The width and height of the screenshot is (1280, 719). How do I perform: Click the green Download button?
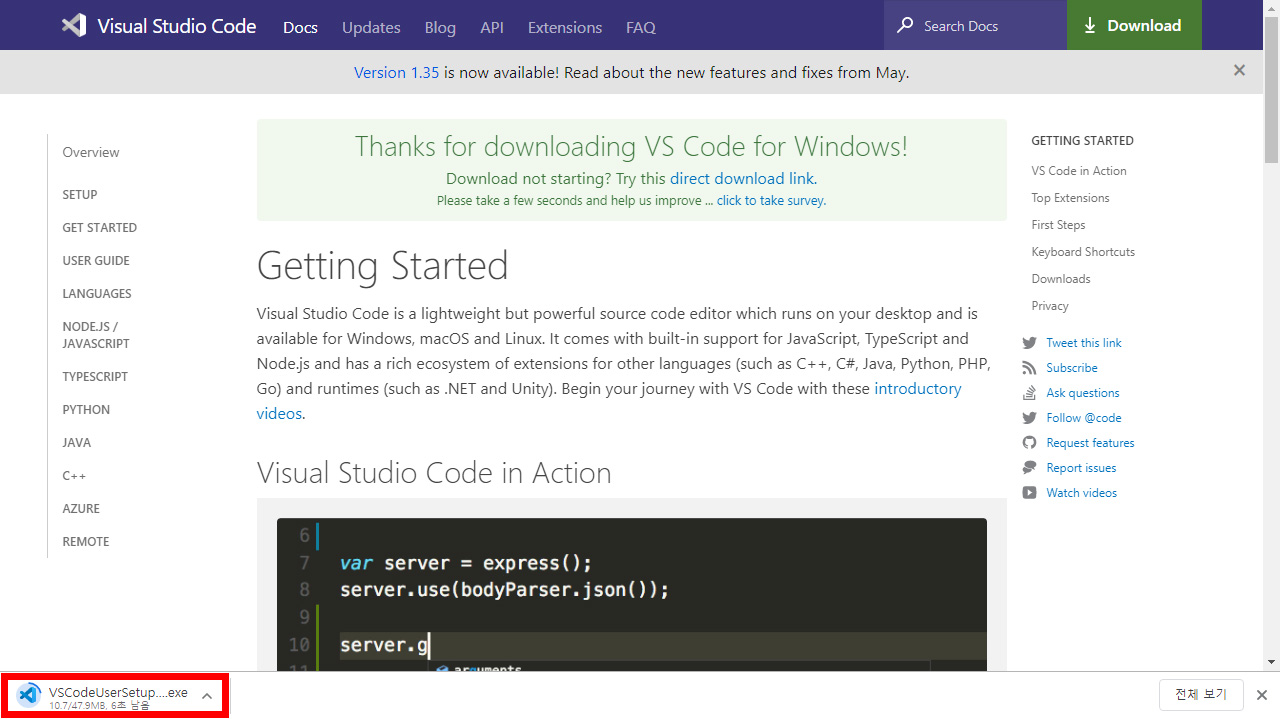click(x=1134, y=25)
